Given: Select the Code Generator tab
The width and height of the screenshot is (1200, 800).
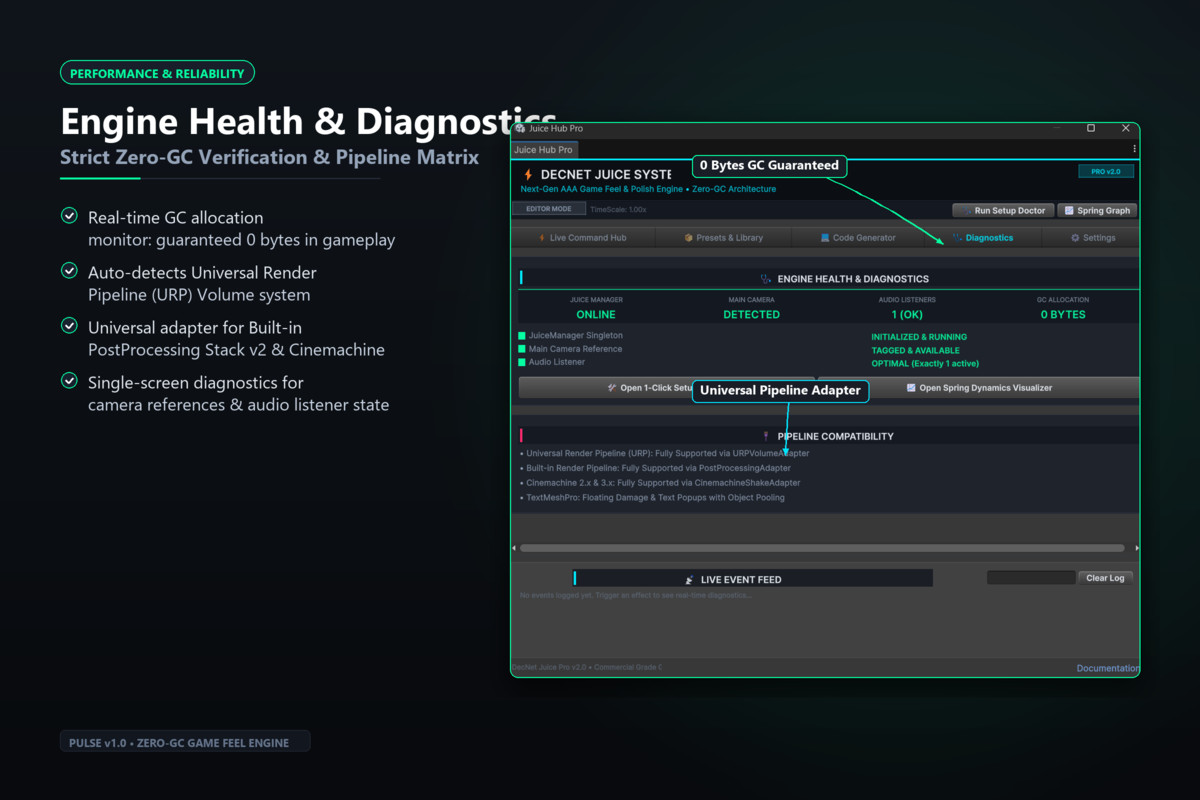Looking at the screenshot, I should 857,238.
